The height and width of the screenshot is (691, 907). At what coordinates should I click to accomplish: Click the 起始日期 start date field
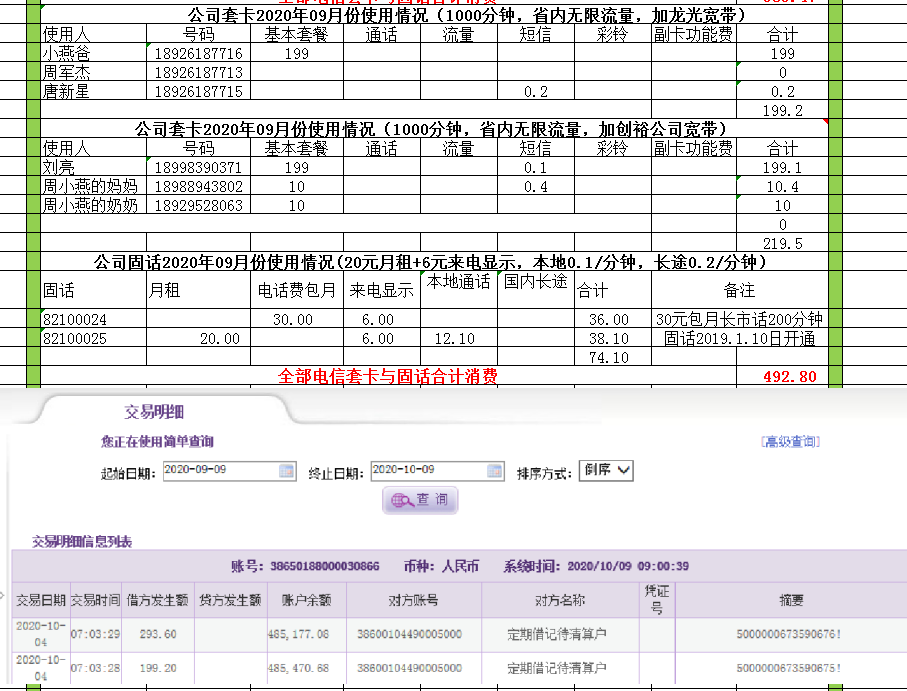[x=220, y=470]
